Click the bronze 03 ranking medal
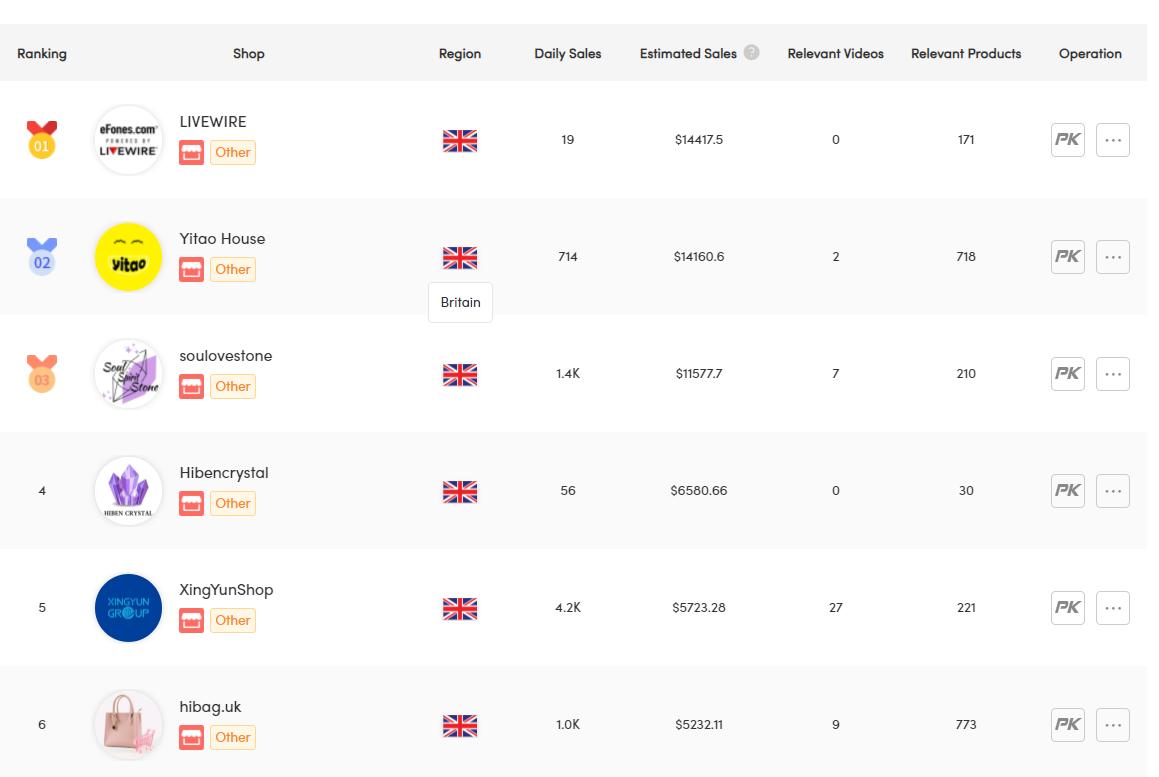Viewport: 1159px width, 777px height. pyautogui.click(x=41, y=373)
